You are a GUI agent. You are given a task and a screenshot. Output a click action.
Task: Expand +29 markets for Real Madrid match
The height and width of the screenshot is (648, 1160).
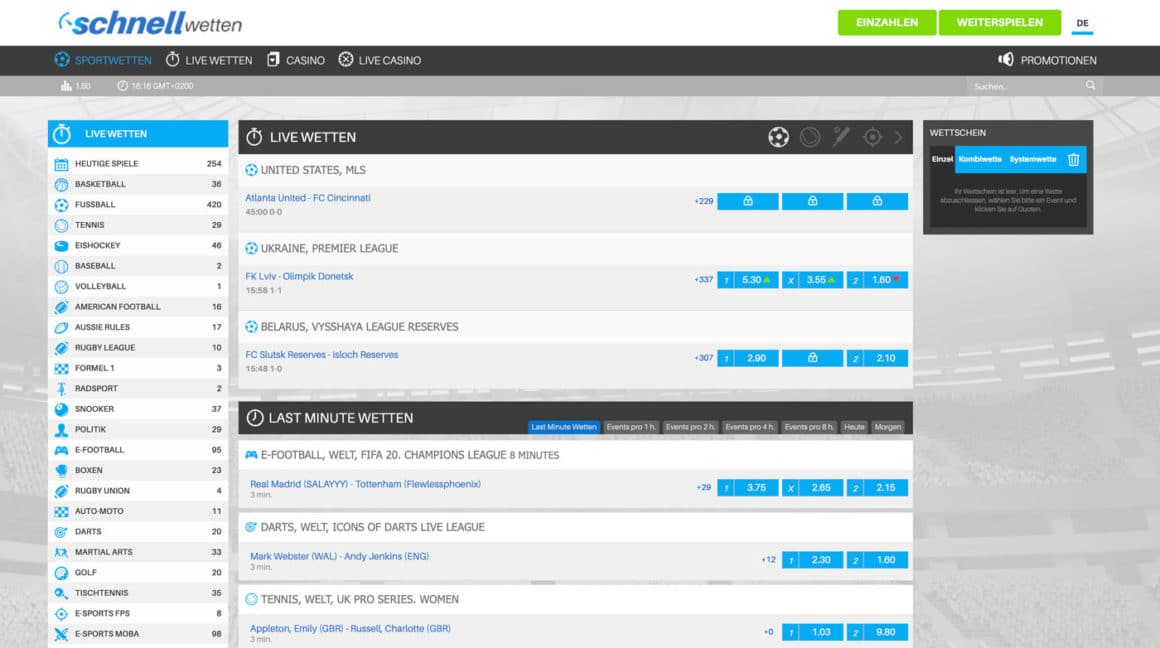pyautogui.click(x=704, y=487)
